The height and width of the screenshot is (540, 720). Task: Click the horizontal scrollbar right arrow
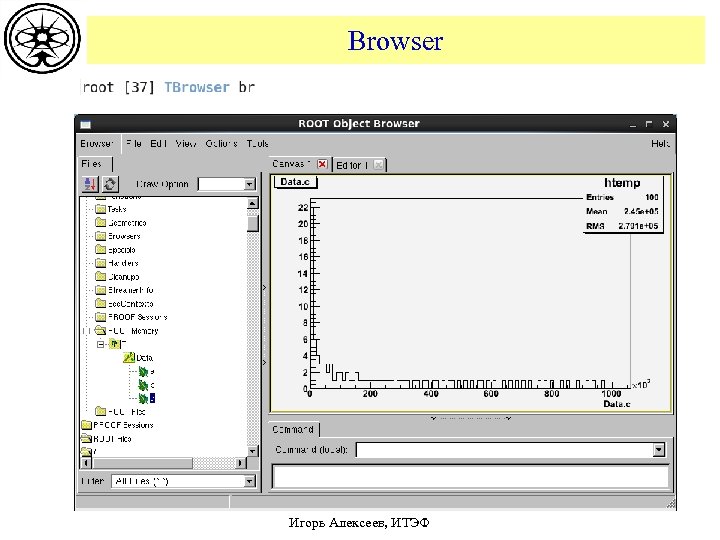(x=241, y=463)
